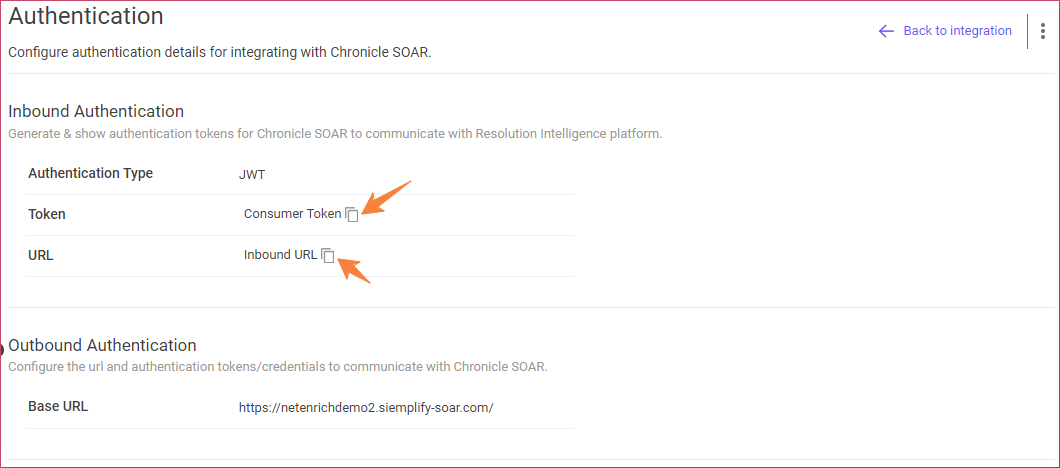Copy the Inbound URL to clipboard
The width and height of the screenshot is (1060, 468).
pos(328,255)
